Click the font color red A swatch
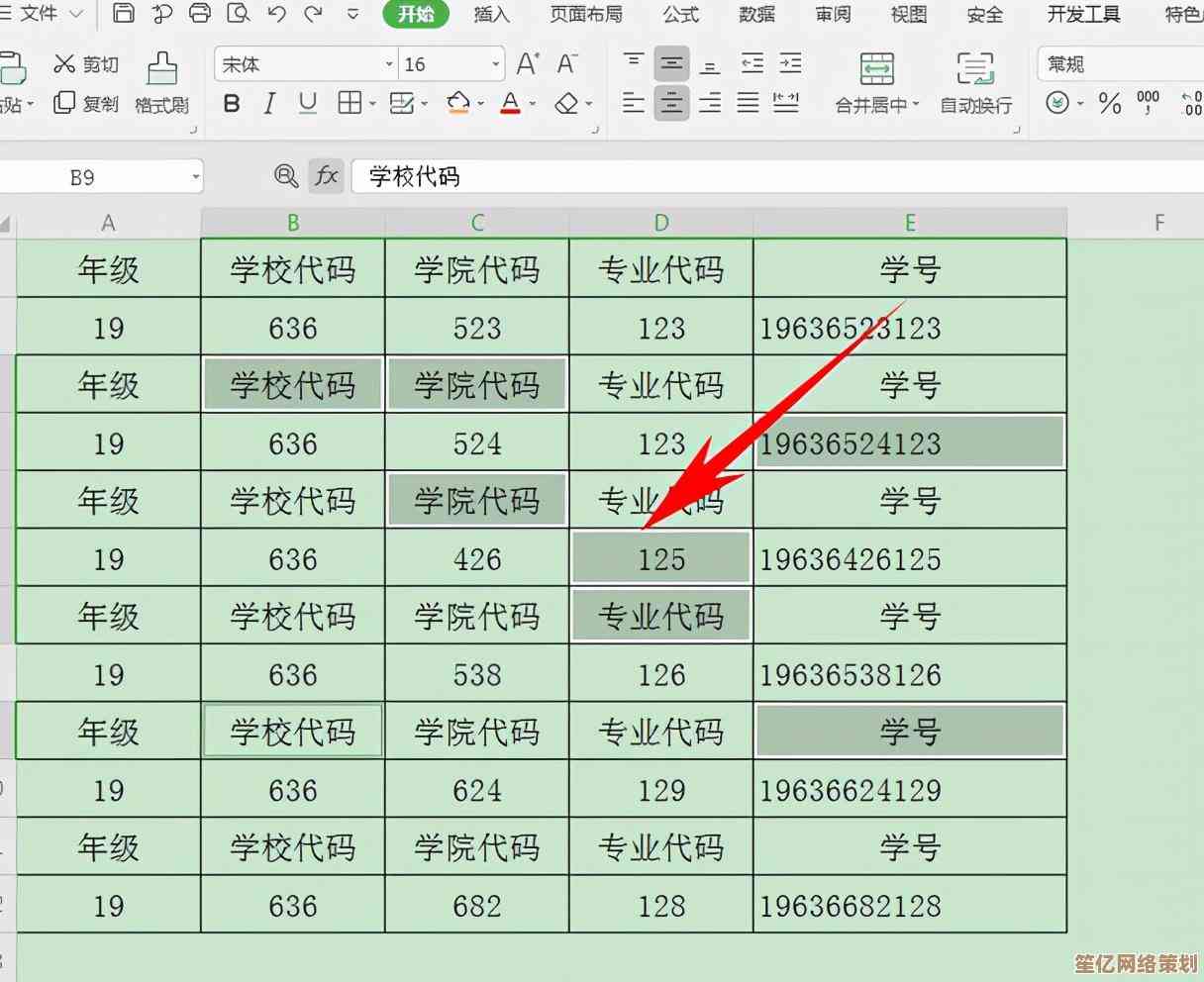Viewport: 1204px width, 982px height. [510, 103]
